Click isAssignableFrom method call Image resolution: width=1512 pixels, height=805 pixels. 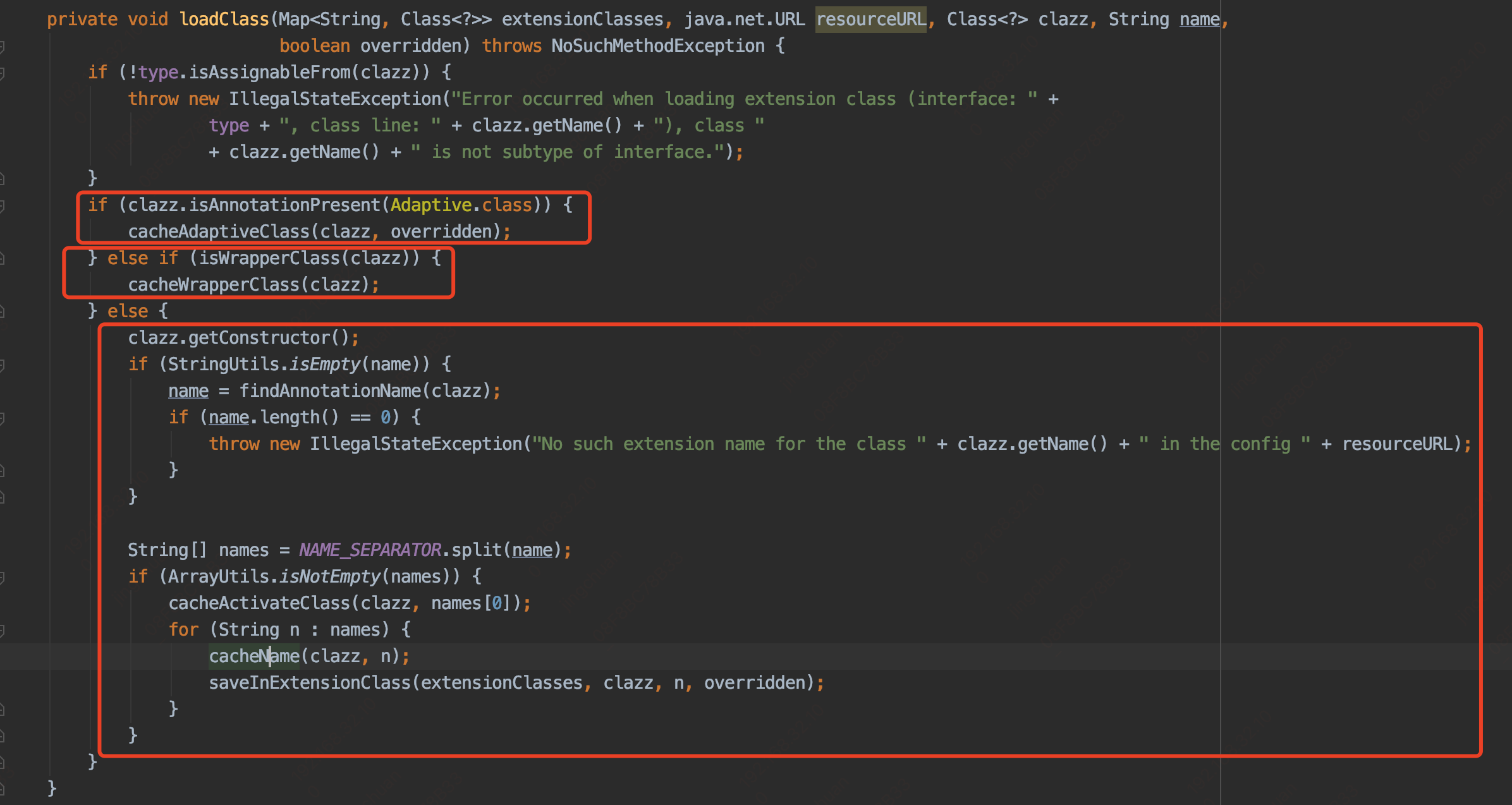click(270, 73)
